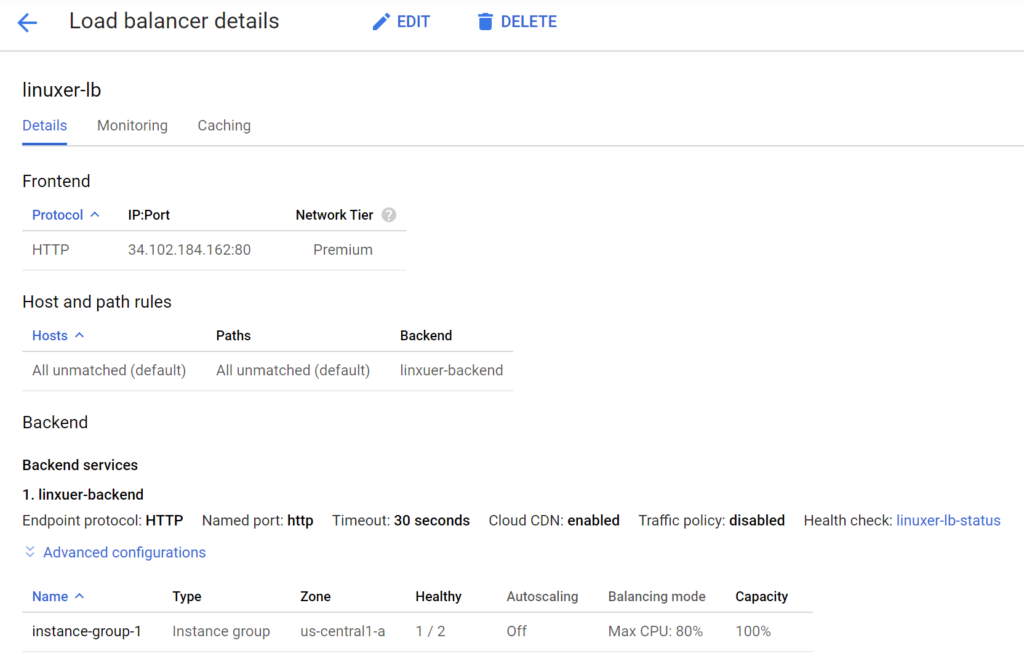Click the Hosts sort arrow icon
Image resolution: width=1024 pixels, height=667 pixels.
pyautogui.click(x=80, y=336)
